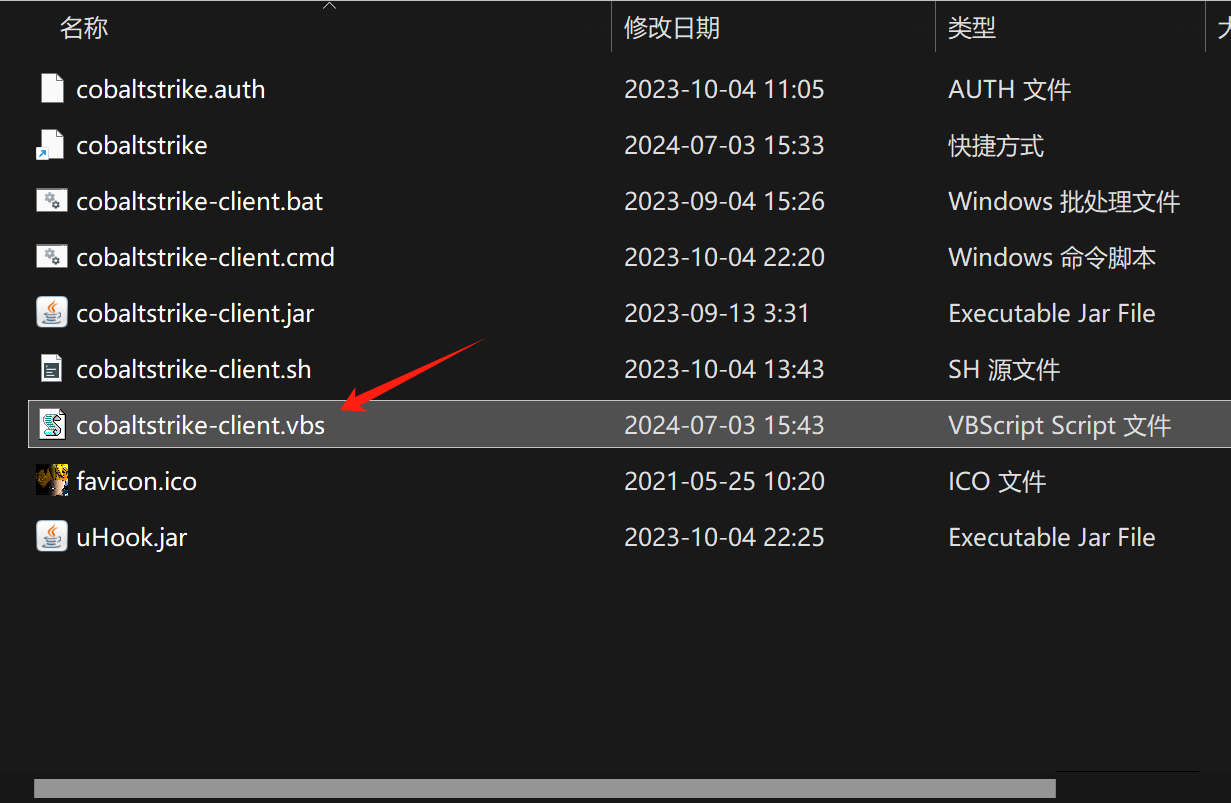
Task: Select file name cobaltstrike-client.cmd
Action: pyautogui.click(x=205, y=257)
